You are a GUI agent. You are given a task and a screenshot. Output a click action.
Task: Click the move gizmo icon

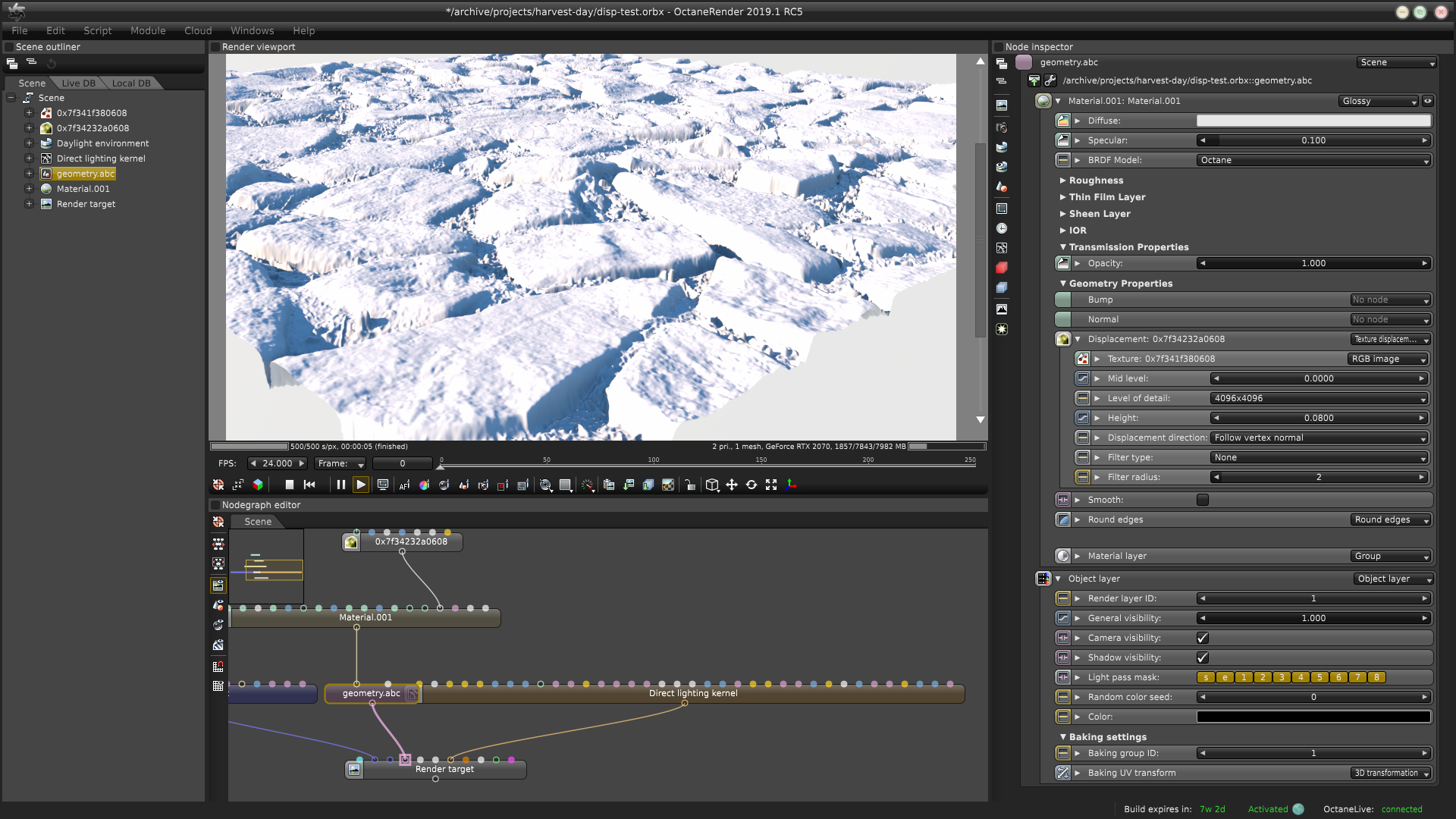click(732, 485)
